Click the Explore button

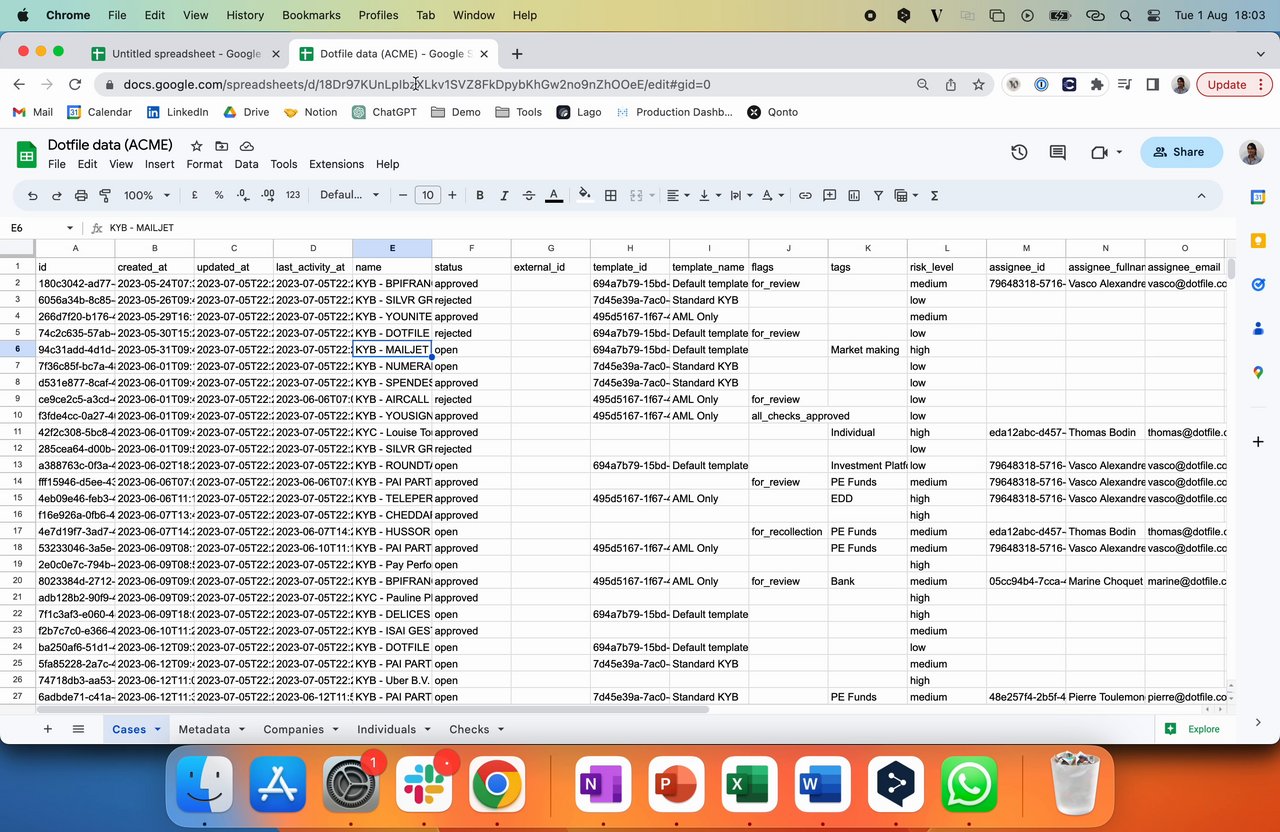pos(1194,729)
